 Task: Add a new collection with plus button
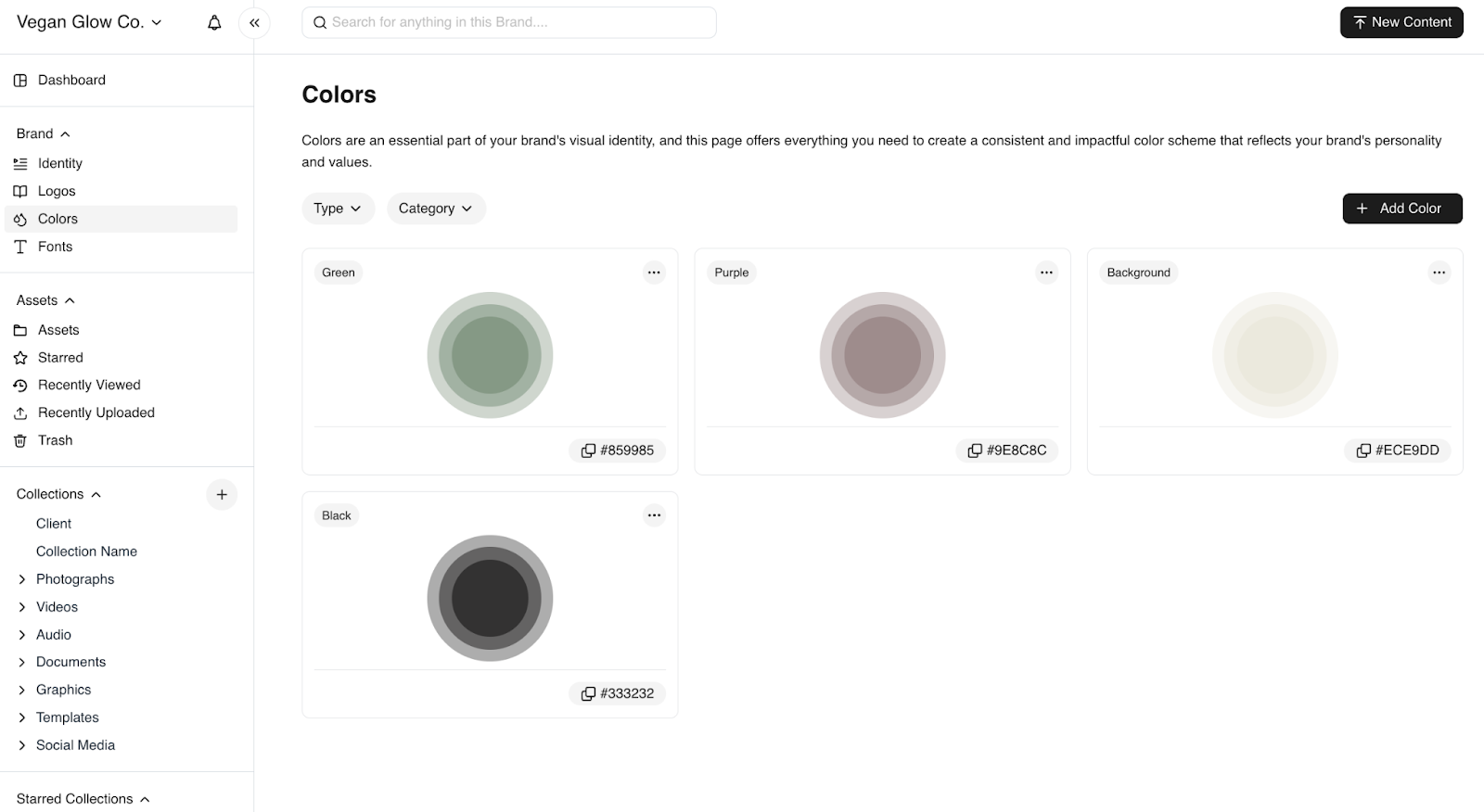point(222,494)
